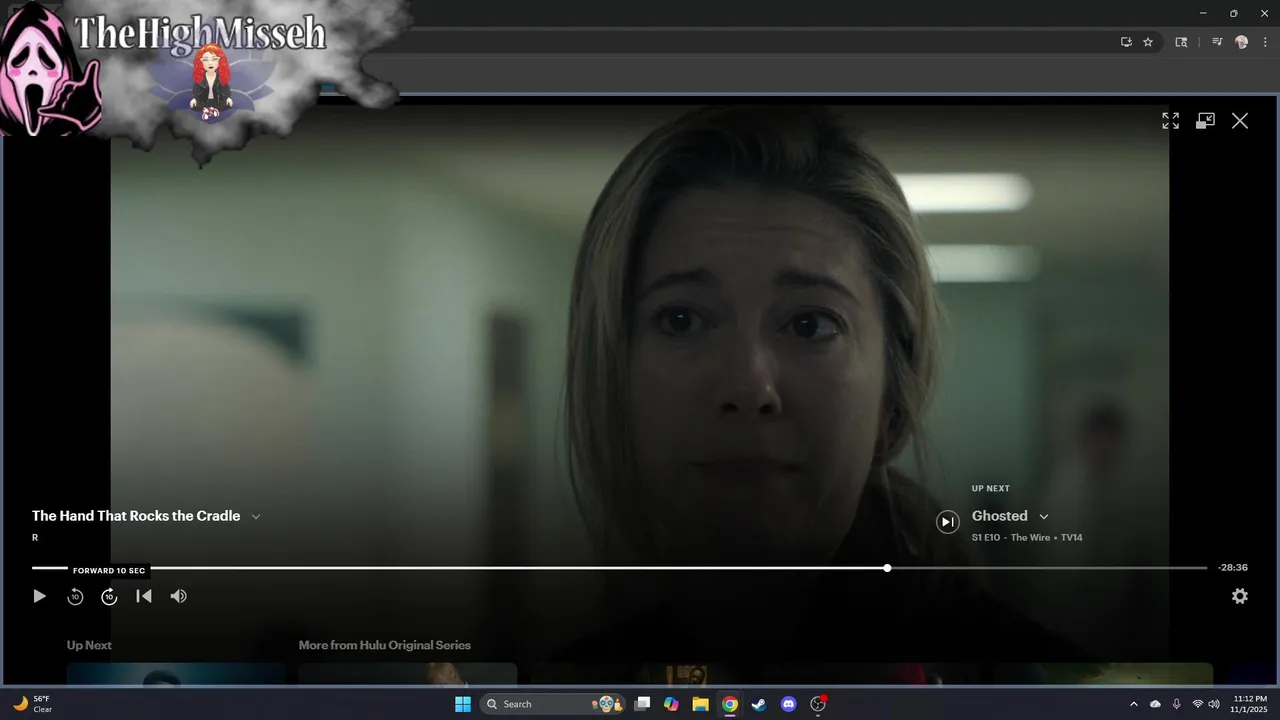Launch Copilot from the taskbar
Viewport: 1280px width, 720px height.
671,704
